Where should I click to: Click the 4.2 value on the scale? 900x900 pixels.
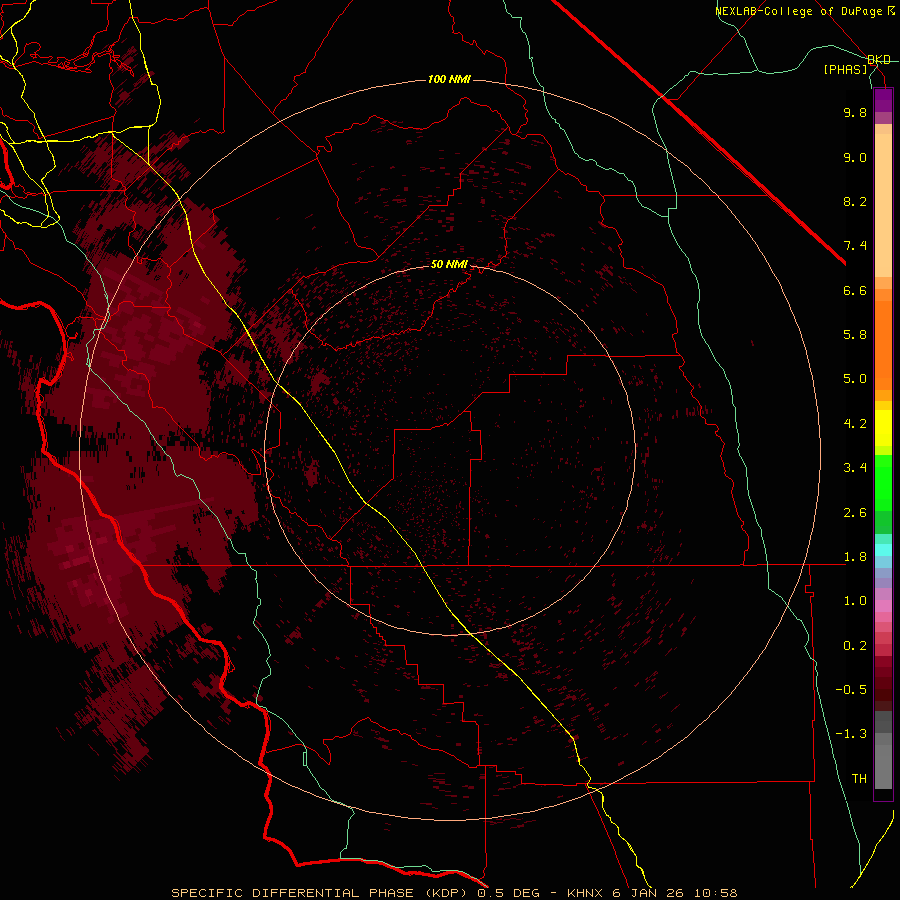855,424
